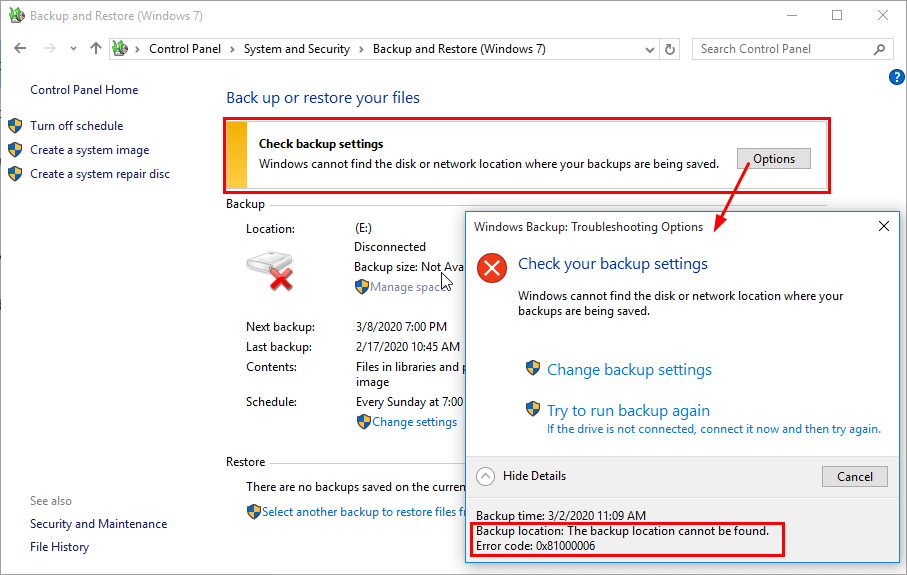Select another backup to restore files from
Viewport: 907px width, 575px height.
click(363, 512)
